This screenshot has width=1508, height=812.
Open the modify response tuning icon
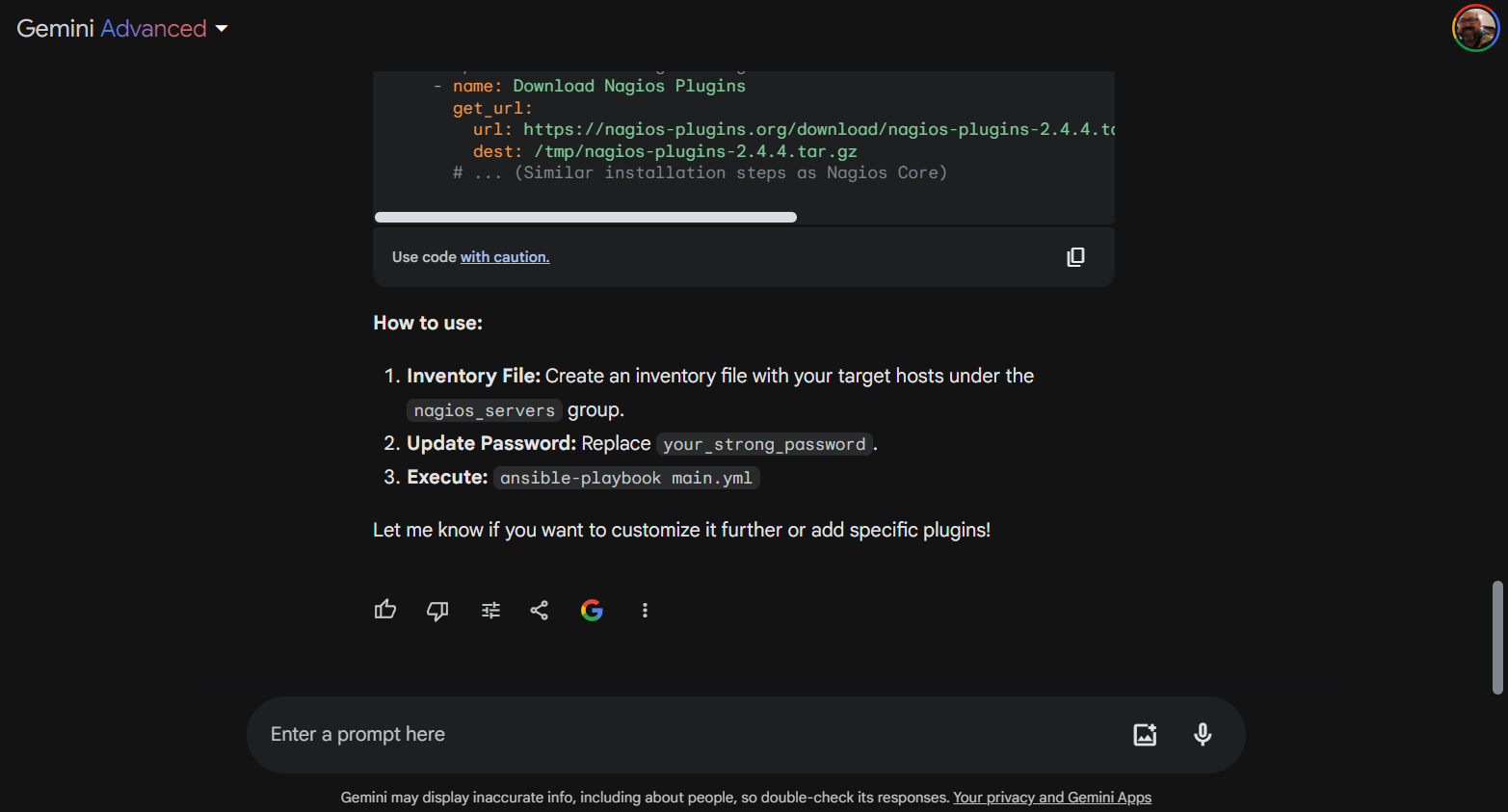(x=490, y=610)
